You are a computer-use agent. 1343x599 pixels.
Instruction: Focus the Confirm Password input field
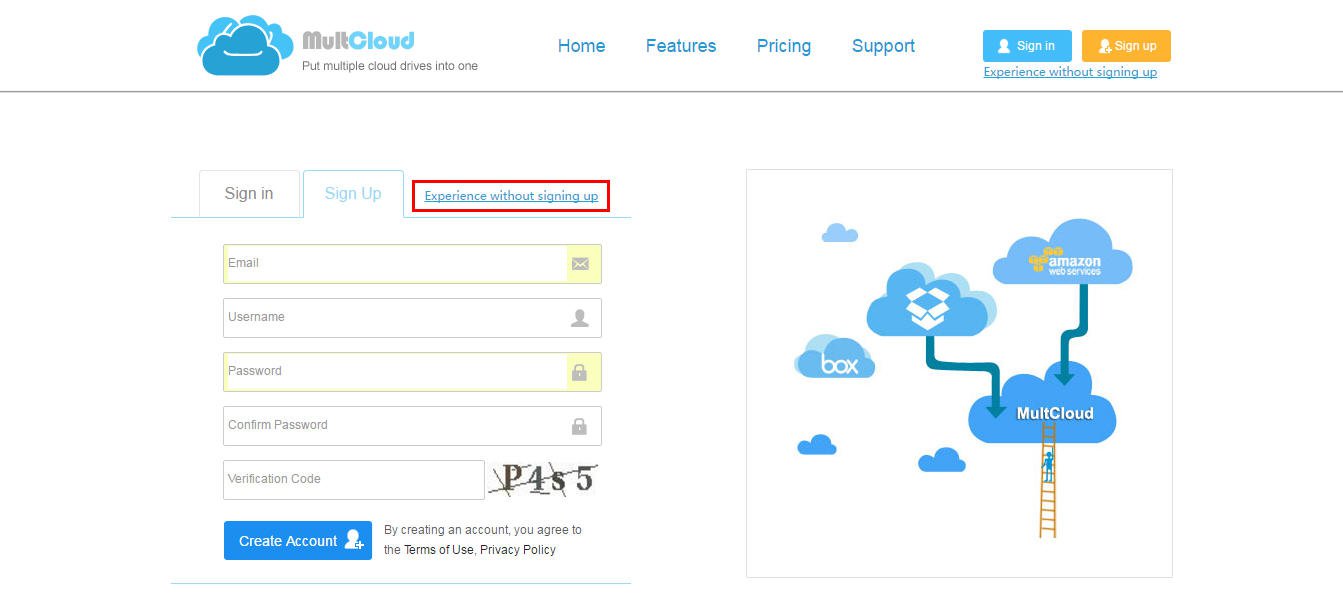click(x=412, y=426)
